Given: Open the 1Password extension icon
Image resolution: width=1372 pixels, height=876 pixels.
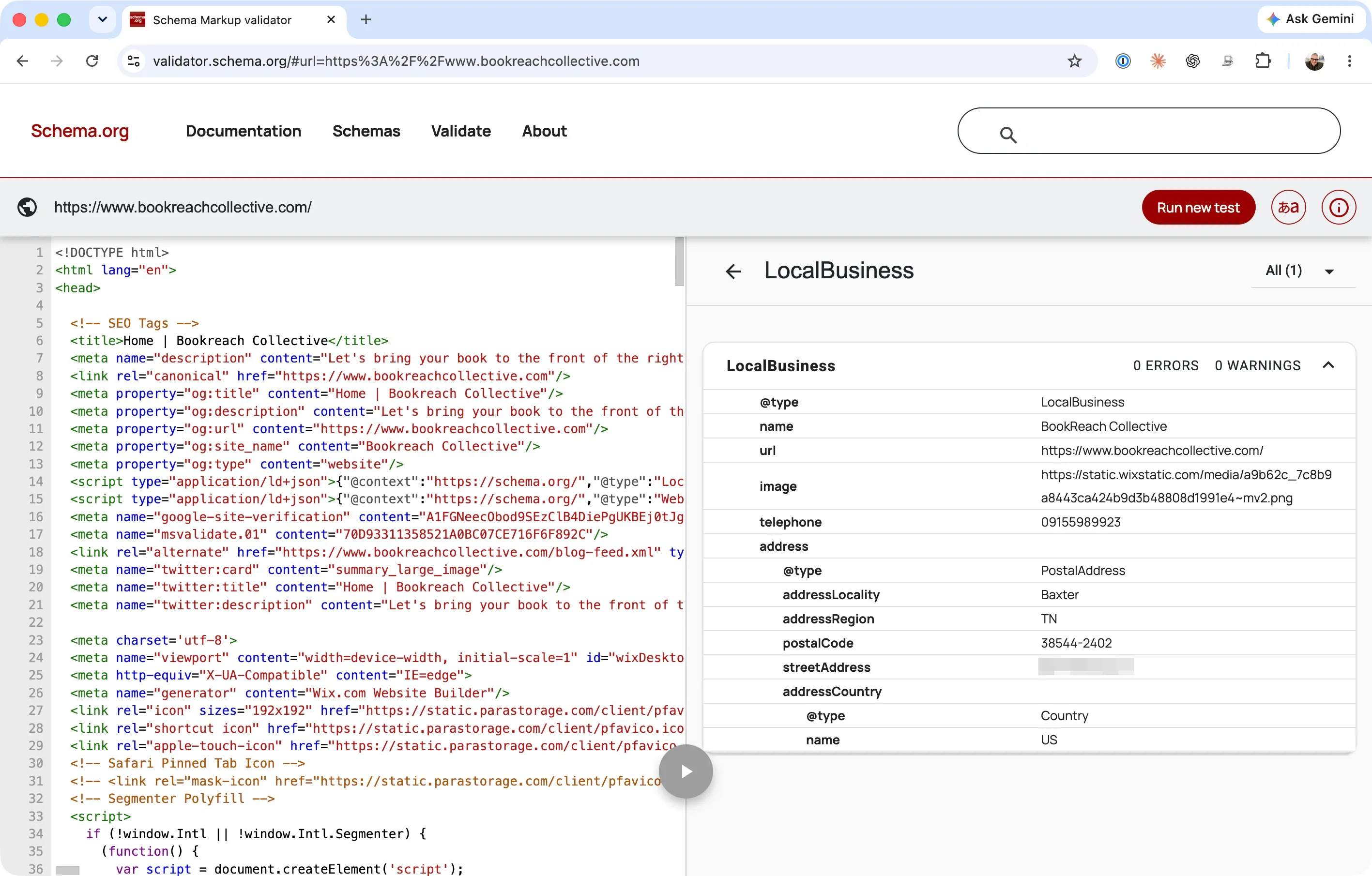Looking at the screenshot, I should 1123,61.
